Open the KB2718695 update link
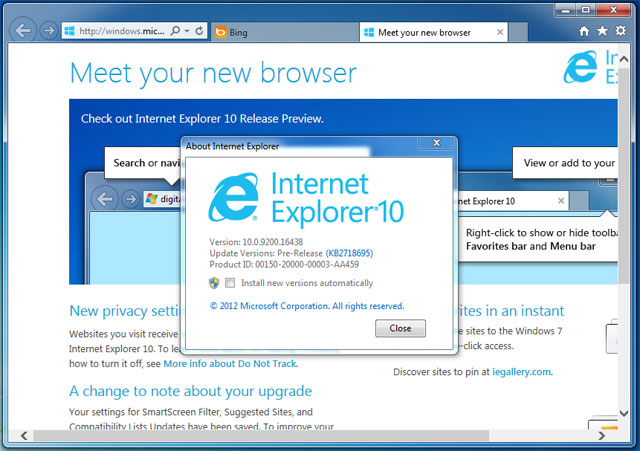The image size is (640, 451). (349, 253)
